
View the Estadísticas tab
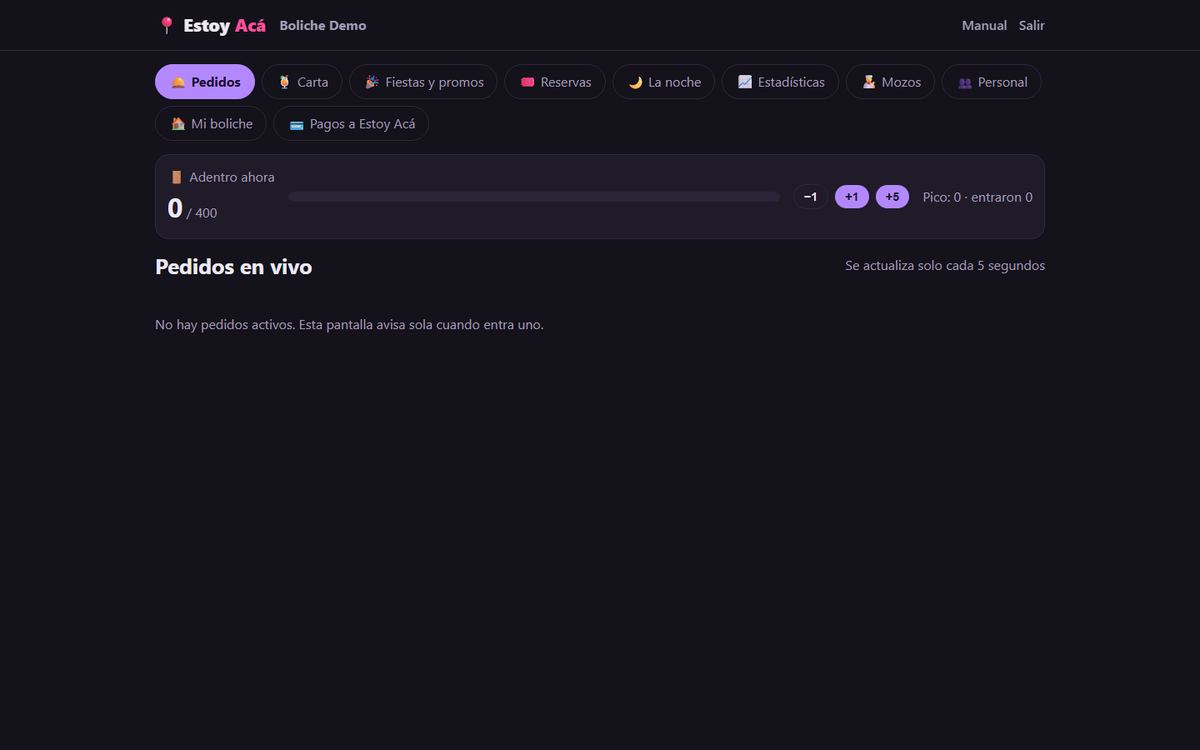[x=780, y=82]
